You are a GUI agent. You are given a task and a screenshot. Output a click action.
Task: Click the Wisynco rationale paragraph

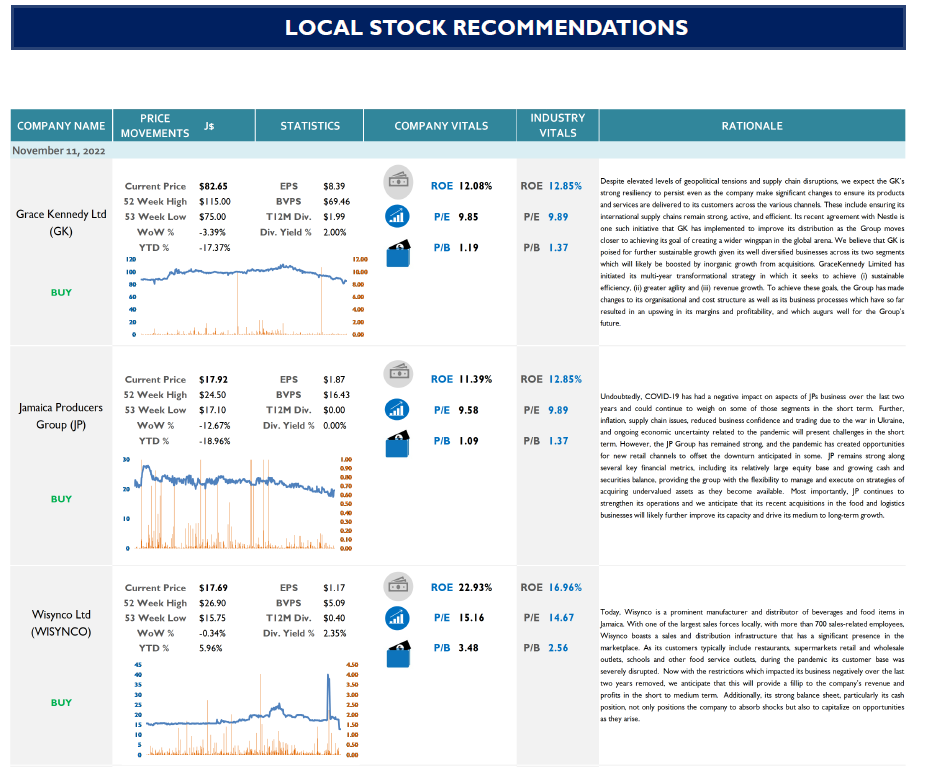coord(752,665)
